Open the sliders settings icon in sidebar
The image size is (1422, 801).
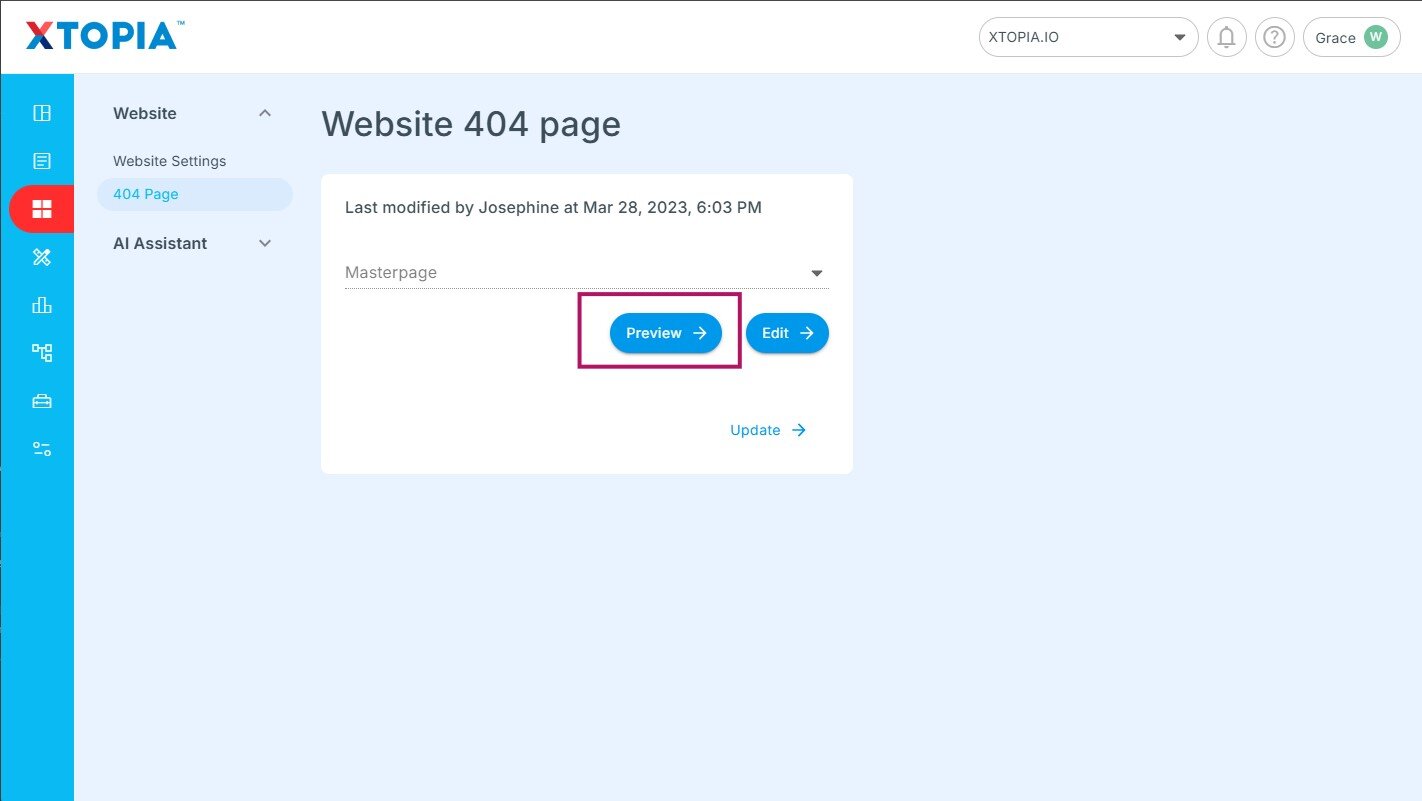point(41,449)
